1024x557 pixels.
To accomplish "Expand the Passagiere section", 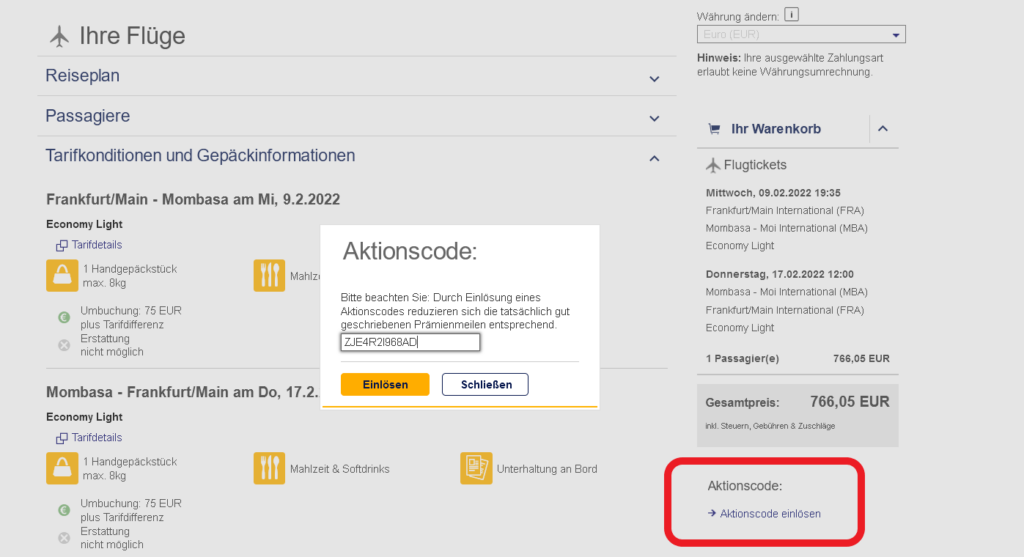I will point(654,118).
